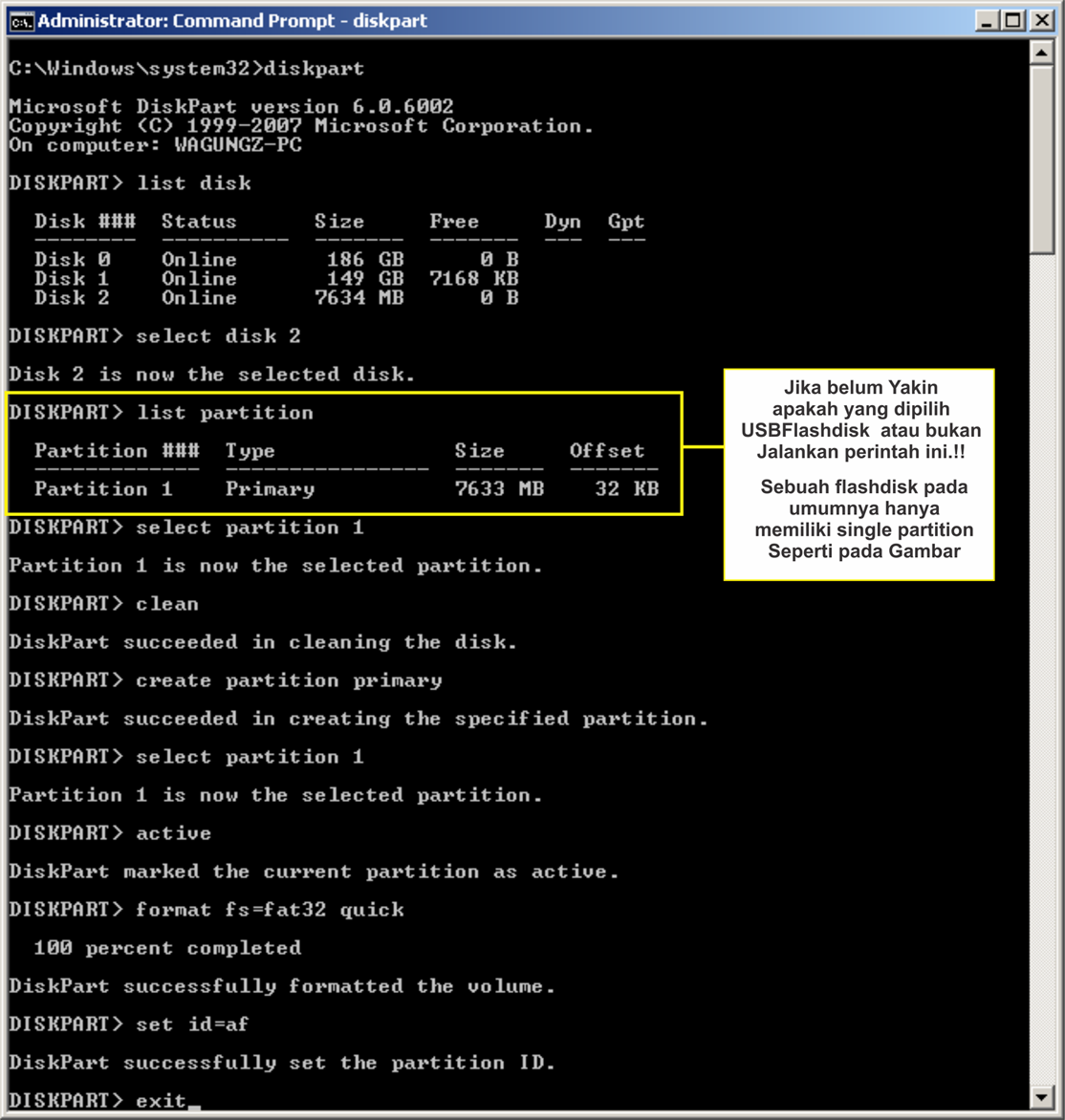Click the '100 percent completed' line
The image size is (1065, 1120).
pyautogui.click(x=167, y=948)
